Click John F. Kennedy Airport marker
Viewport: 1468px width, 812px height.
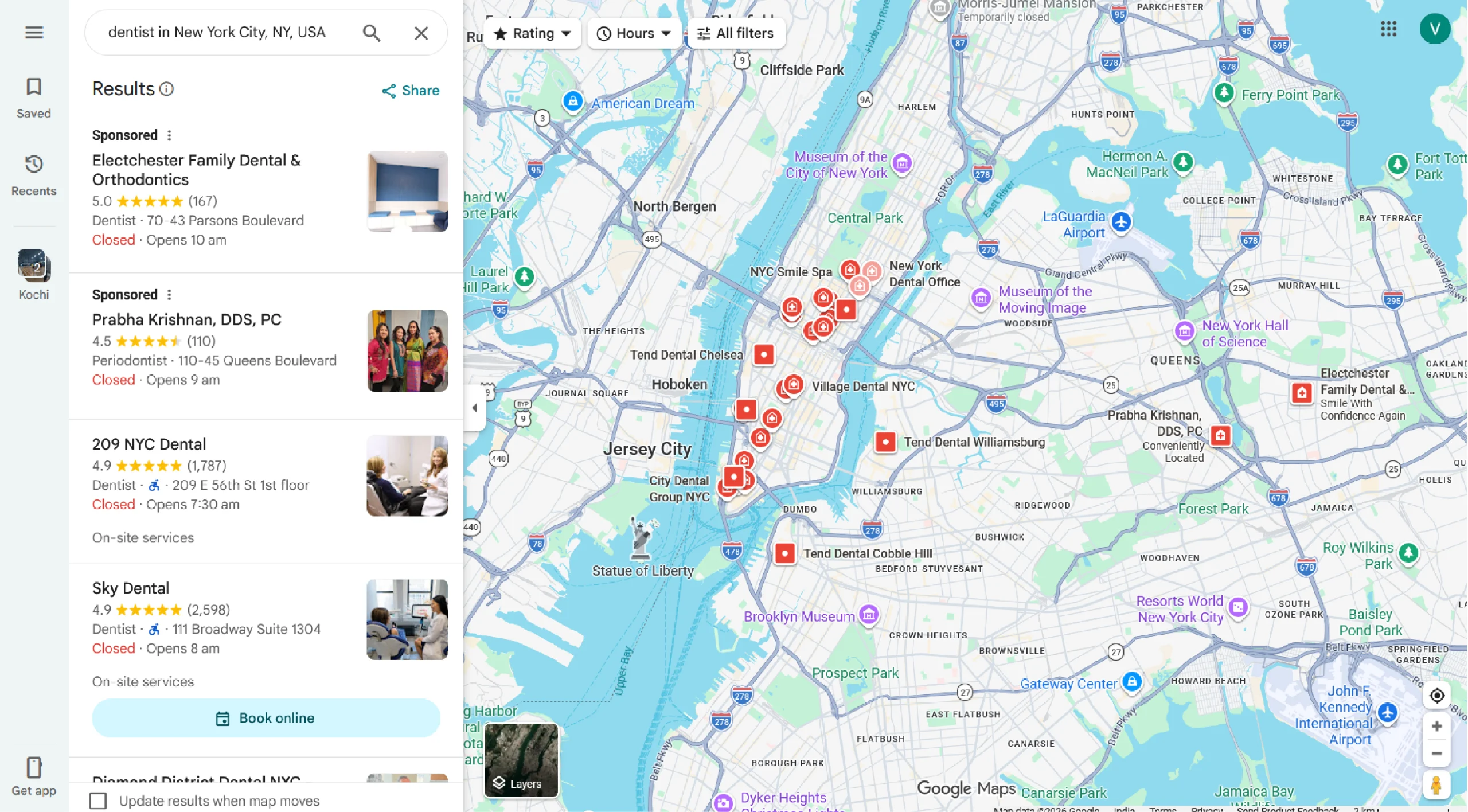pos(1387,713)
